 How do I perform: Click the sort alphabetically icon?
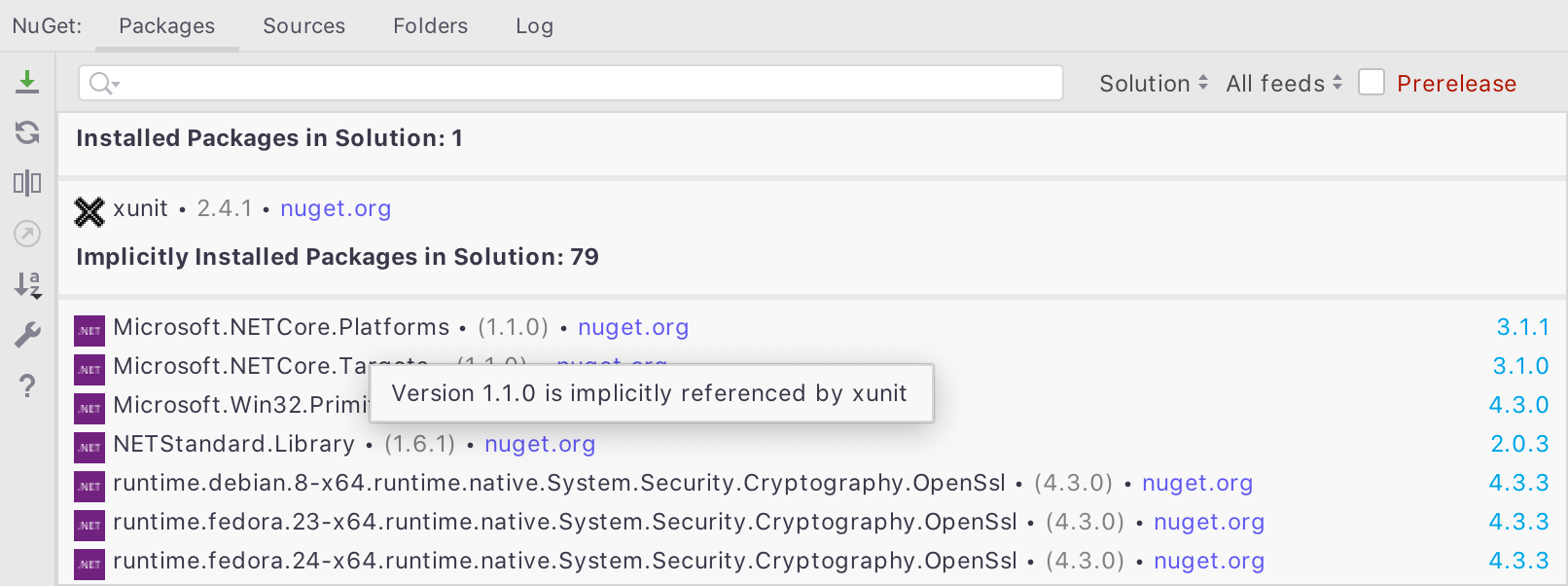tap(27, 284)
